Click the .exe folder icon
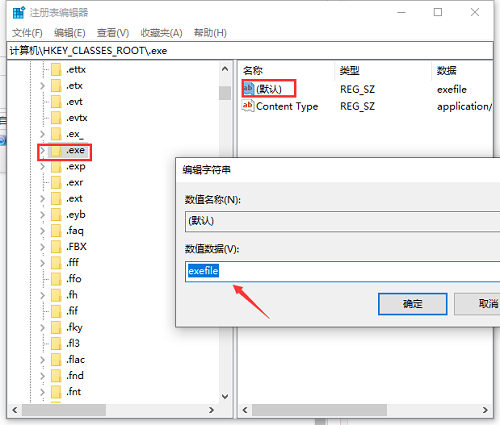500x425 pixels. click(x=56, y=150)
